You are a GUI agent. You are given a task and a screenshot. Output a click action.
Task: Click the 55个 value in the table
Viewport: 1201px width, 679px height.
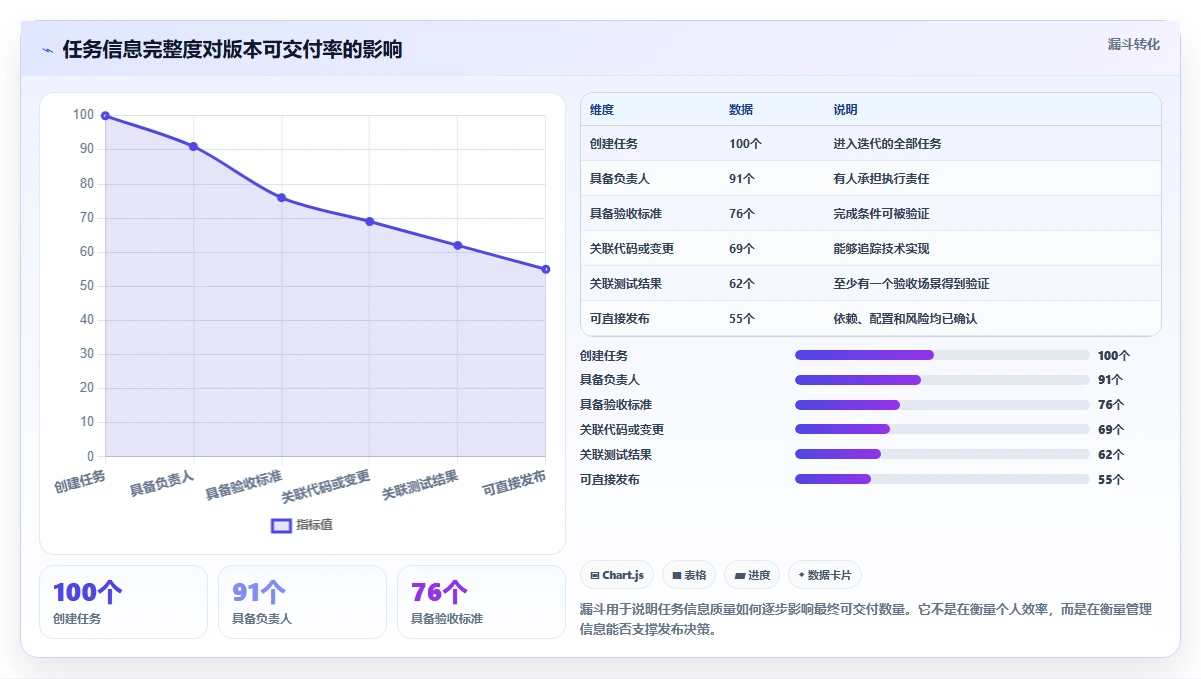[742, 319]
